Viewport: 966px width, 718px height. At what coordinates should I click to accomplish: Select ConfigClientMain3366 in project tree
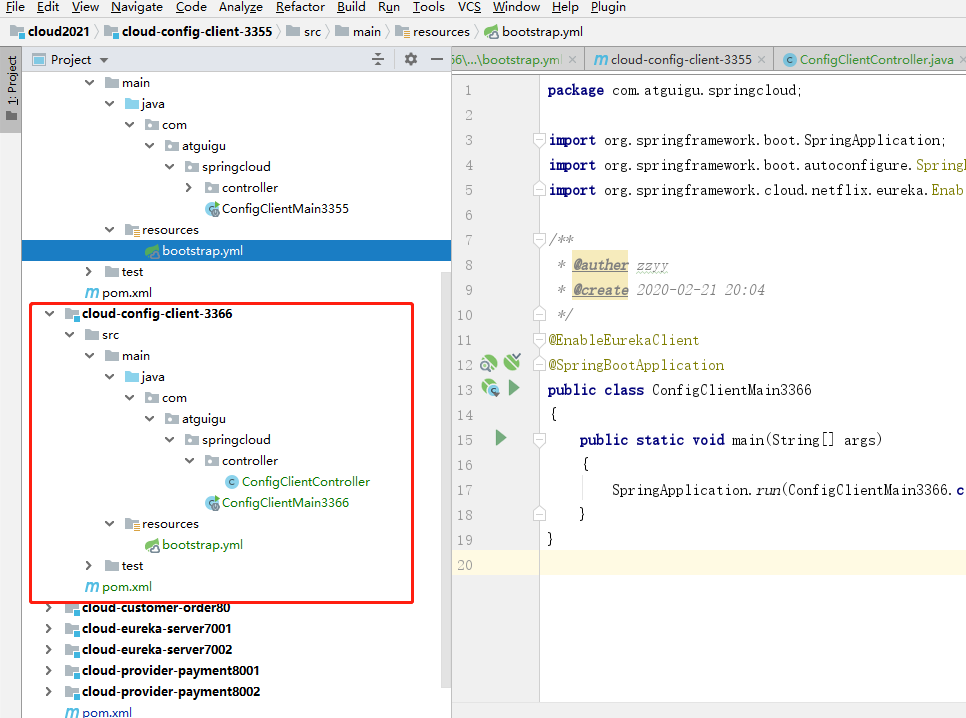tap(285, 502)
